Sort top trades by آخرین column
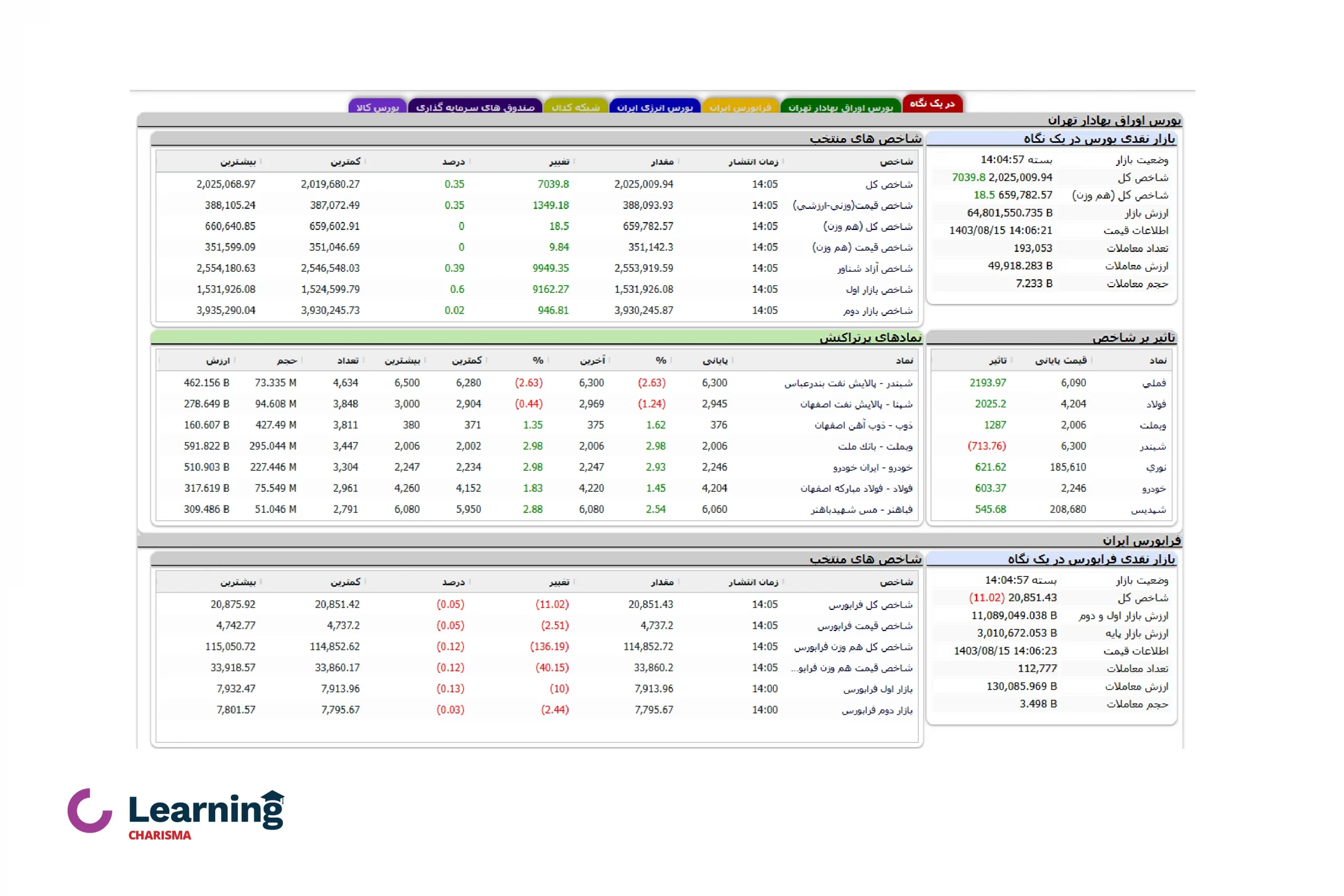Image resolution: width=1344 pixels, height=896 pixels. pyautogui.click(x=593, y=361)
